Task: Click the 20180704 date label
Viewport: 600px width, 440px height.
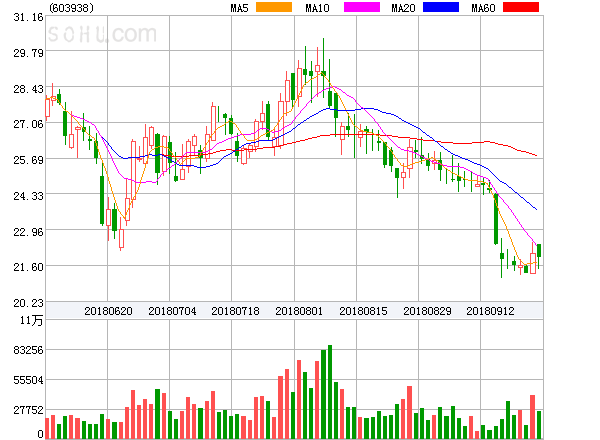Action: coord(172,311)
